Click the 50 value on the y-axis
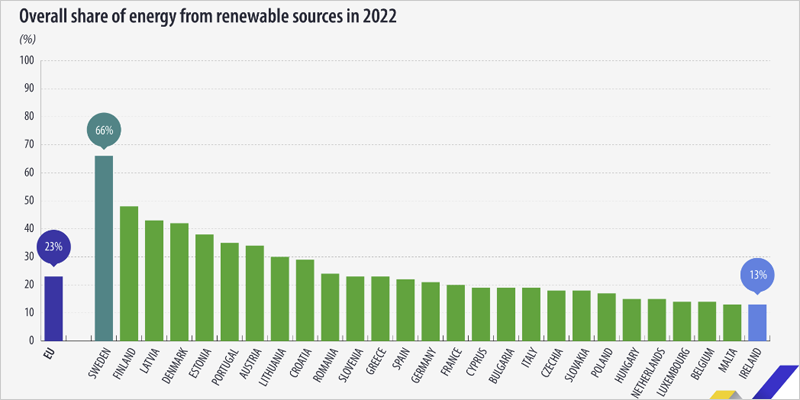The width and height of the screenshot is (800, 400). tap(29, 201)
